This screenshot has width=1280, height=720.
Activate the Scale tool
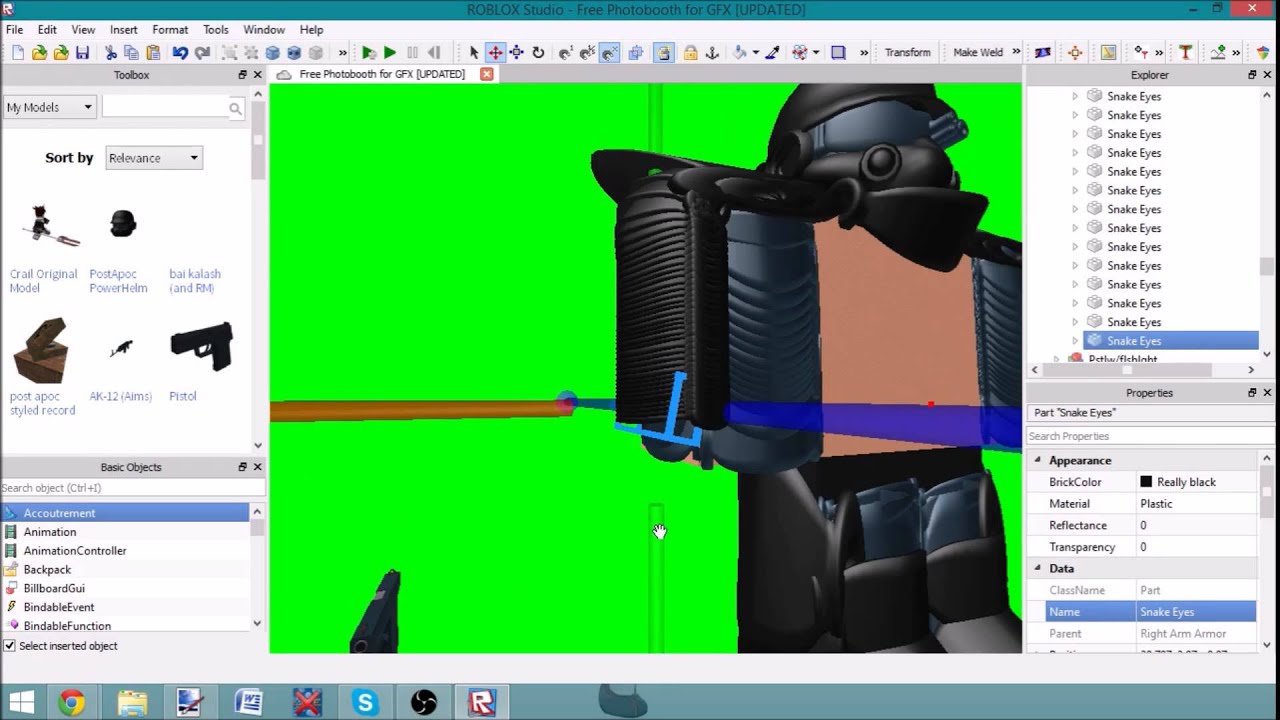point(516,53)
